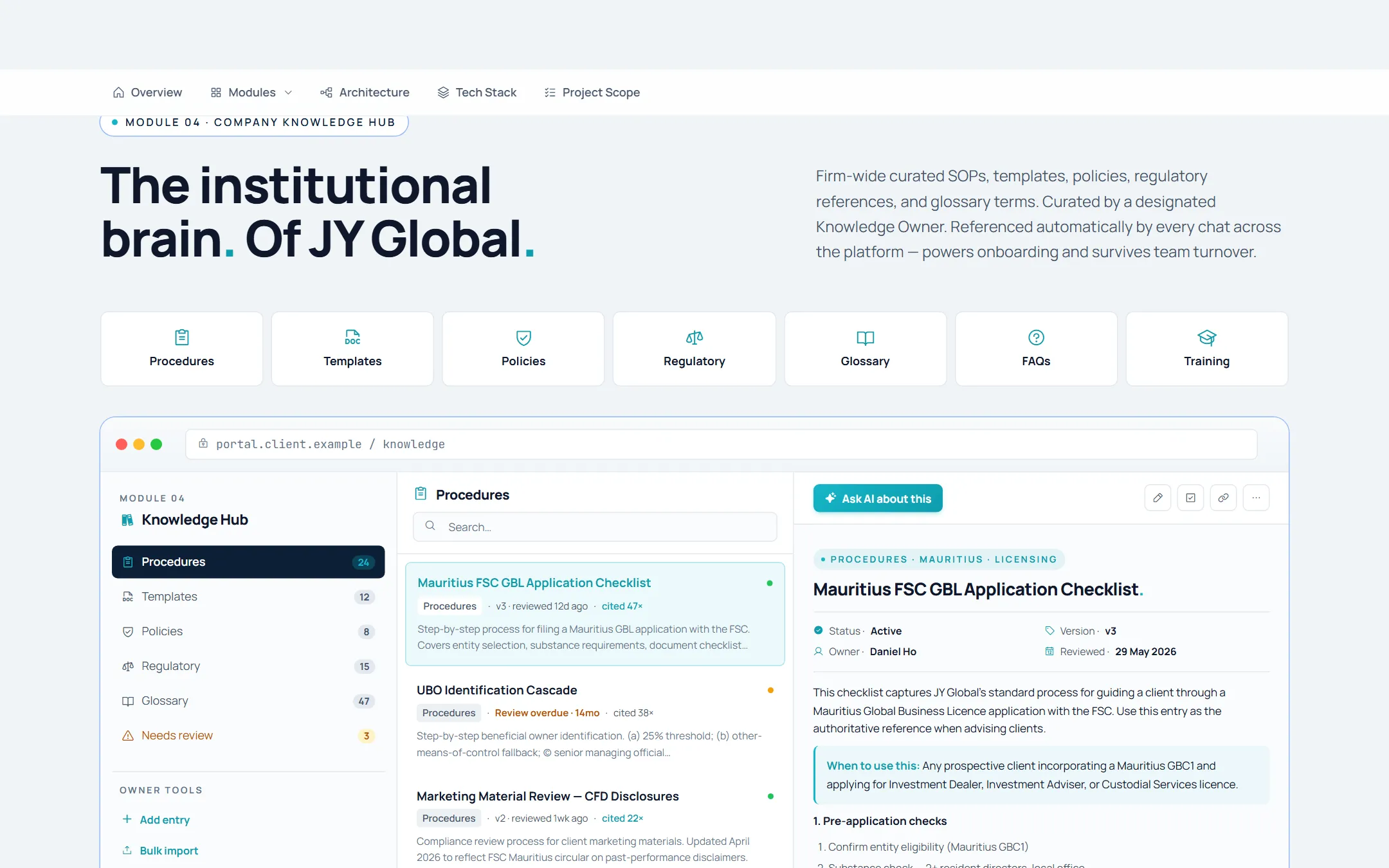Viewport: 1389px width, 868px height.
Task: Open Project Scope nav item
Action: [x=592, y=93]
